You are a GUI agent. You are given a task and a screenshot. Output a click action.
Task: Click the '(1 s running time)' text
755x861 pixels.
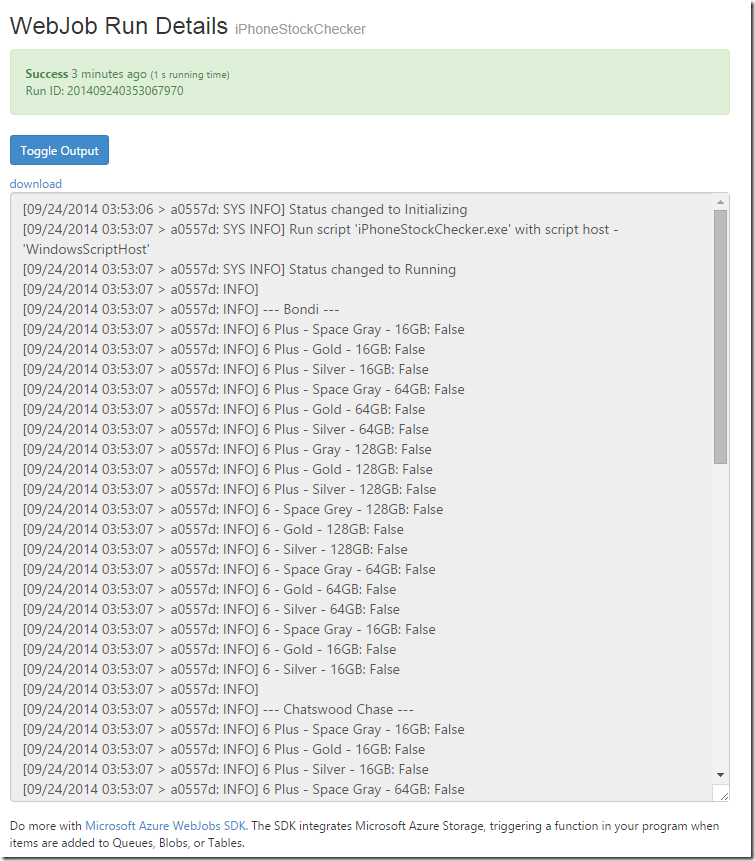point(190,75)
